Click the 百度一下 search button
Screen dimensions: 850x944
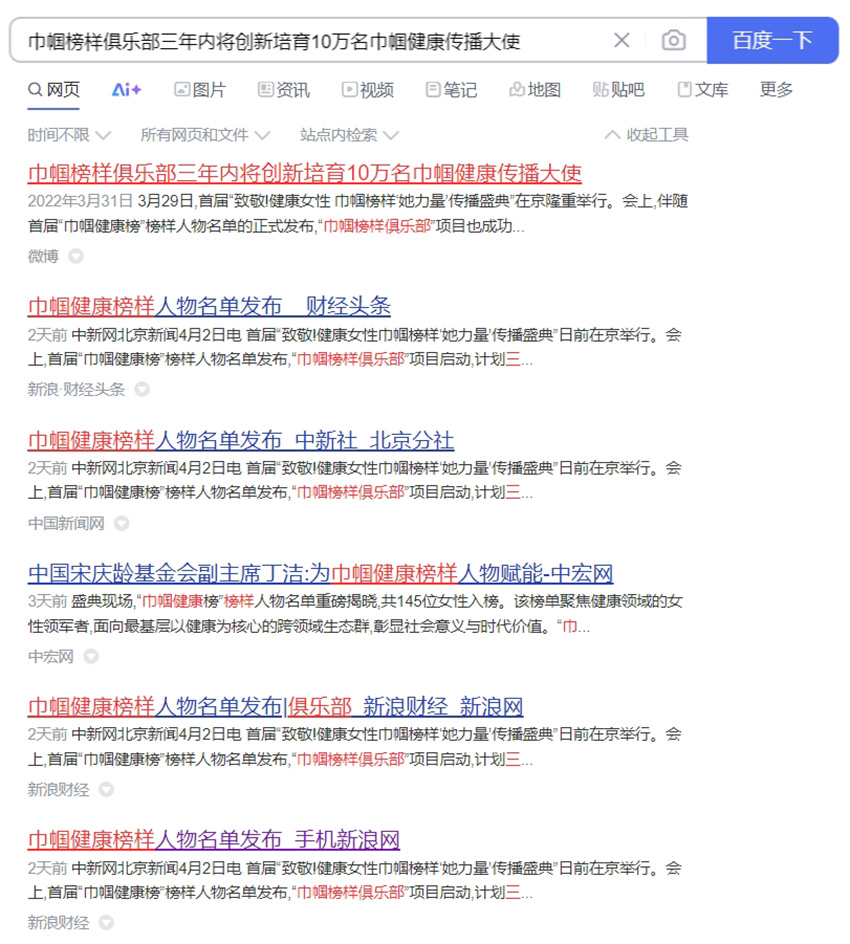pyautogui.click(x=772, y=40)
